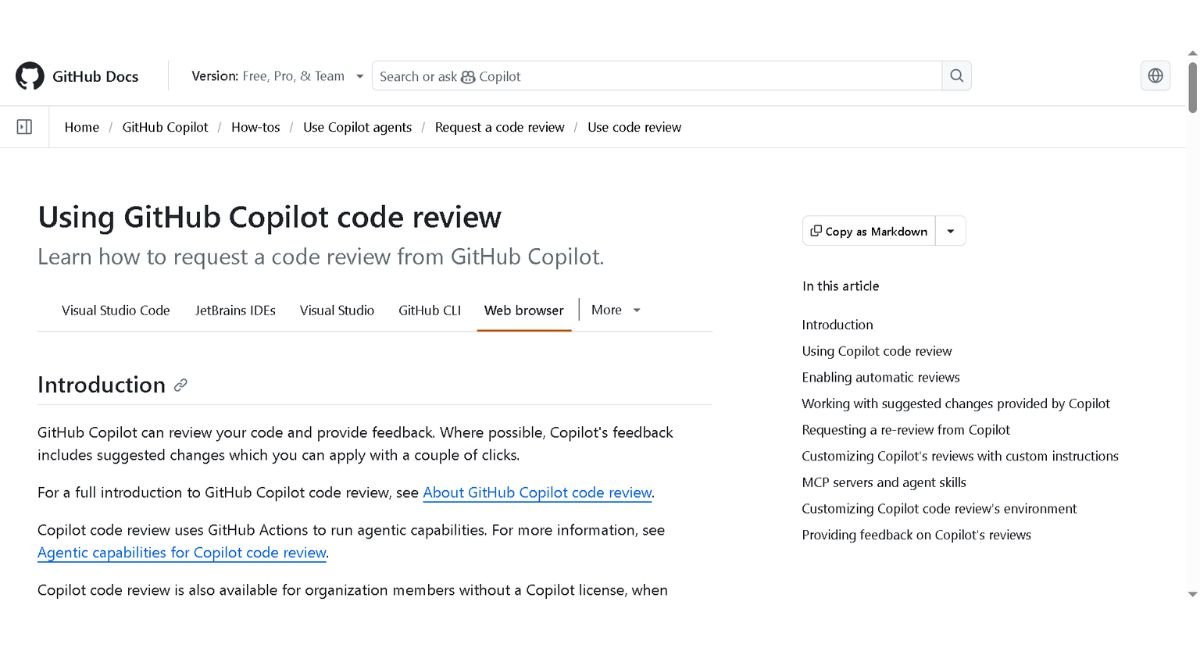The height and width of the screenshot is (650, 1200).
Task: Open the globe language selector
Action: point(1156,76)
